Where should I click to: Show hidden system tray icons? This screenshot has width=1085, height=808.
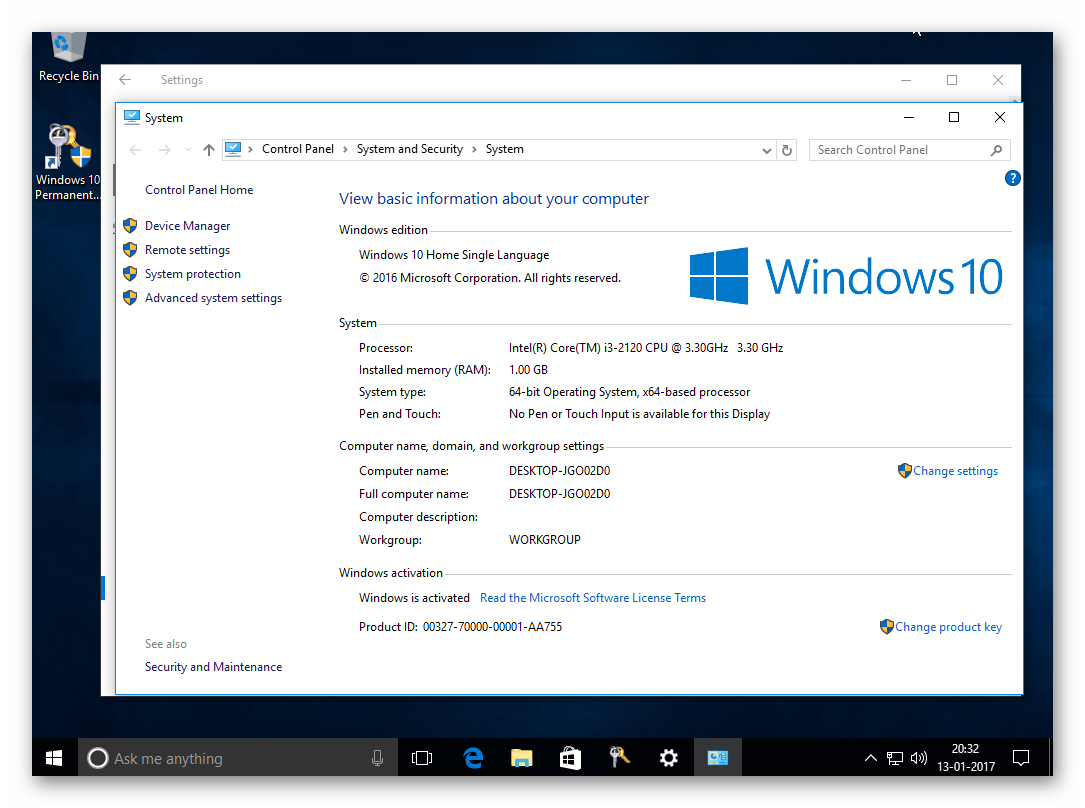coord(870,758)
